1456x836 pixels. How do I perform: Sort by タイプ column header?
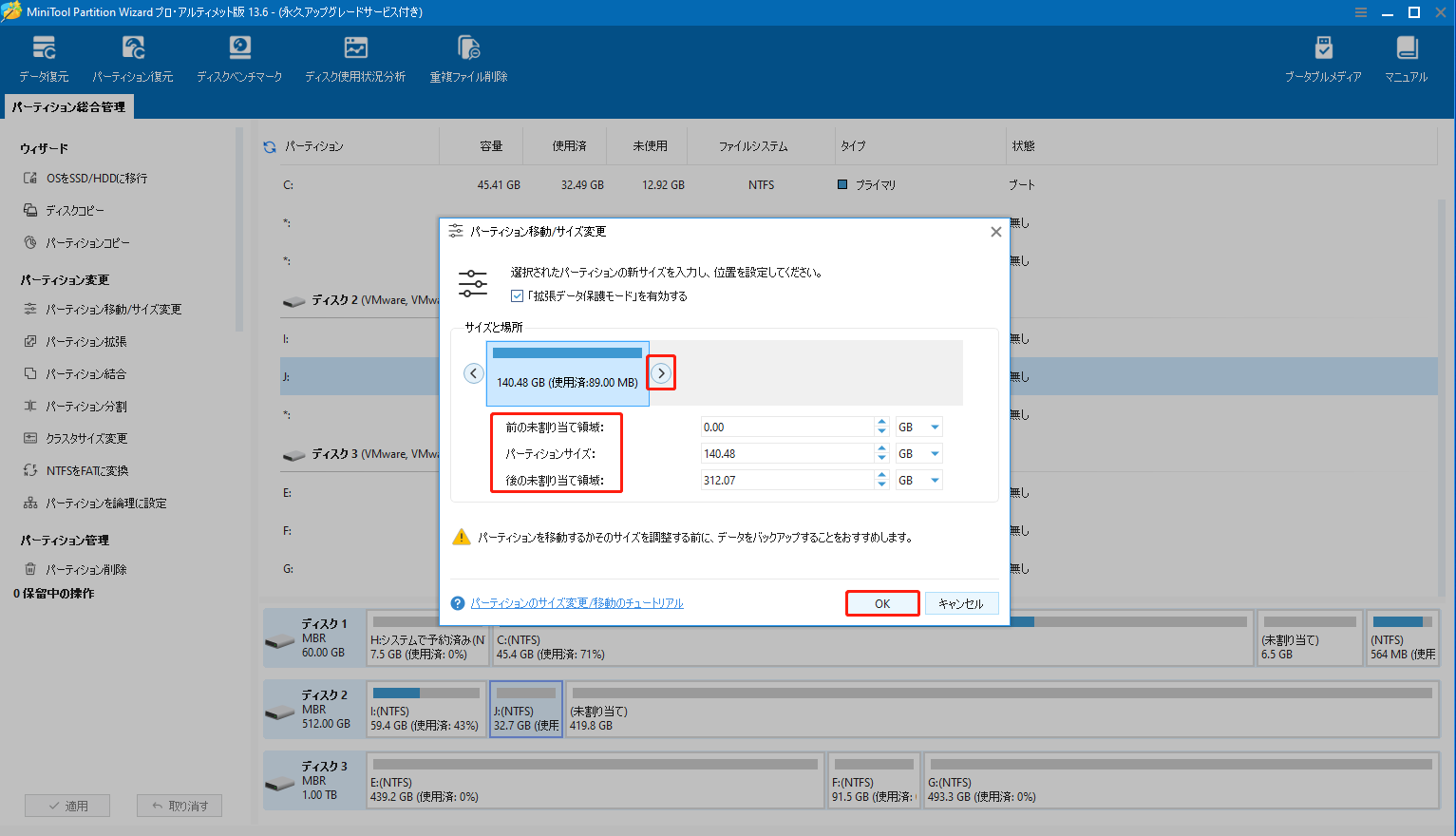(x=853, y=146)
